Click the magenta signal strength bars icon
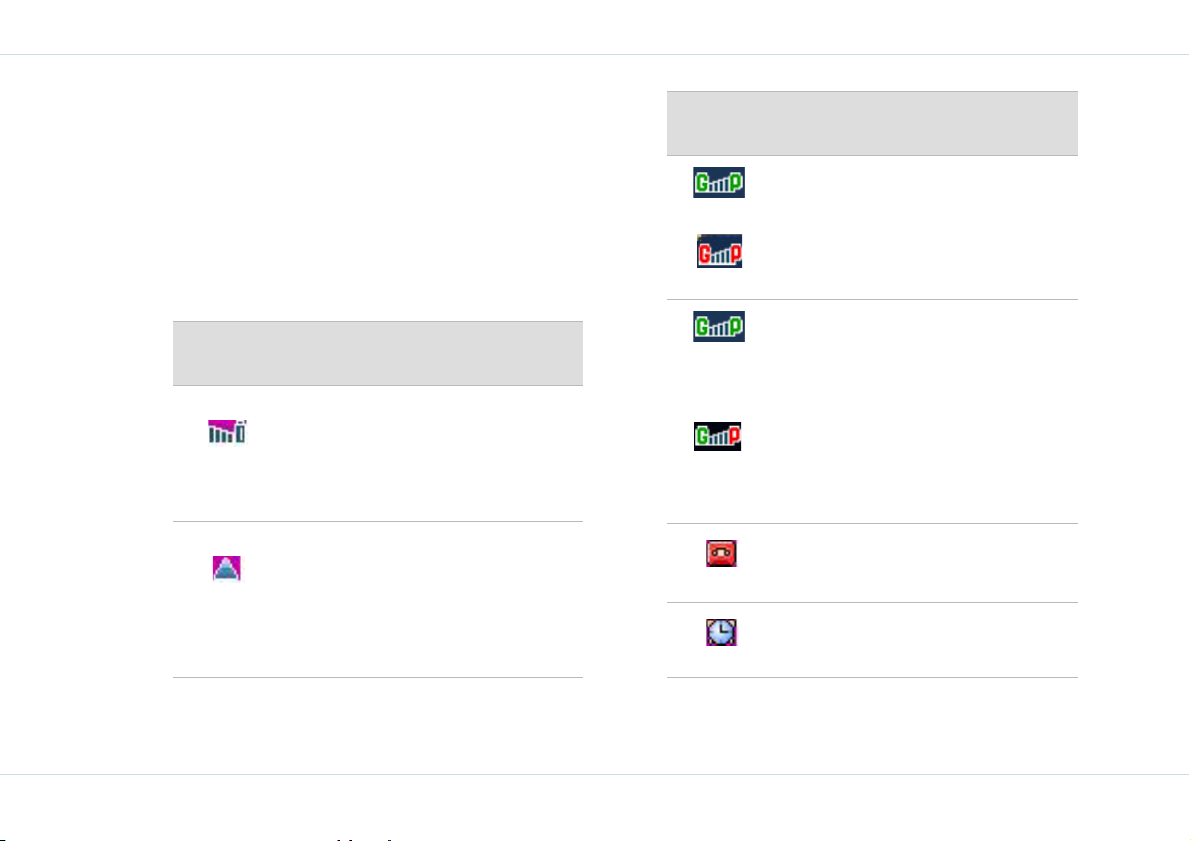 point(227,432)
